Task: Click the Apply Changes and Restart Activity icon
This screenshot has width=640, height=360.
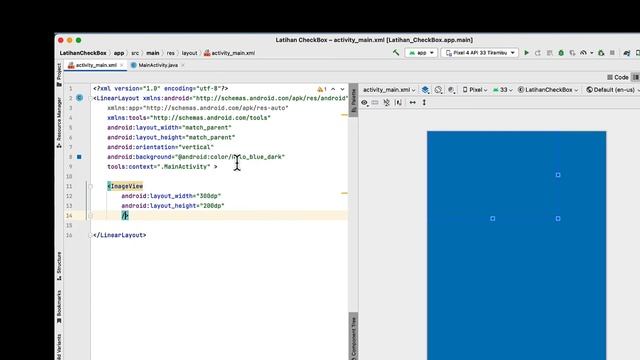Action: tap(538, 53)
